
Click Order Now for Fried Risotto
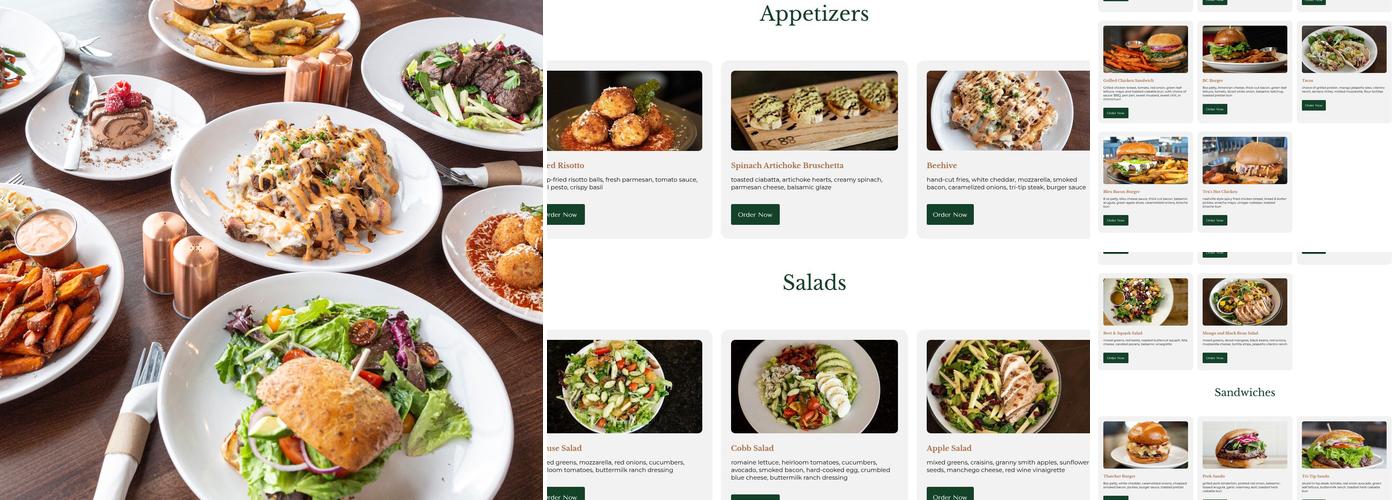564,214
